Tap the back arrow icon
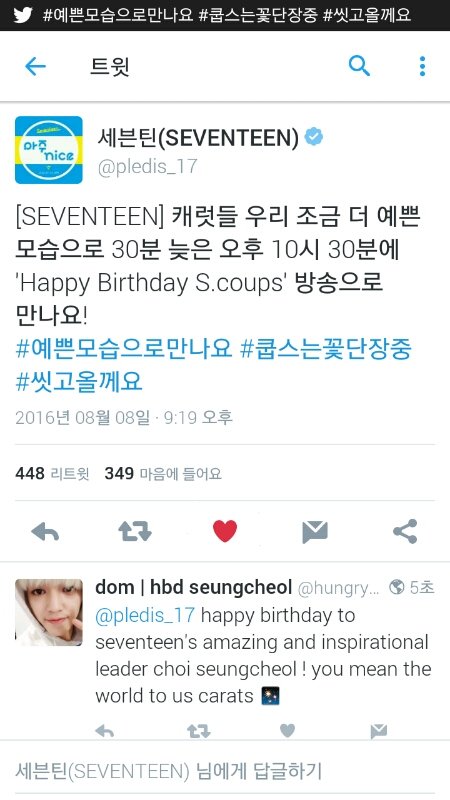 (x=35, y=66)
